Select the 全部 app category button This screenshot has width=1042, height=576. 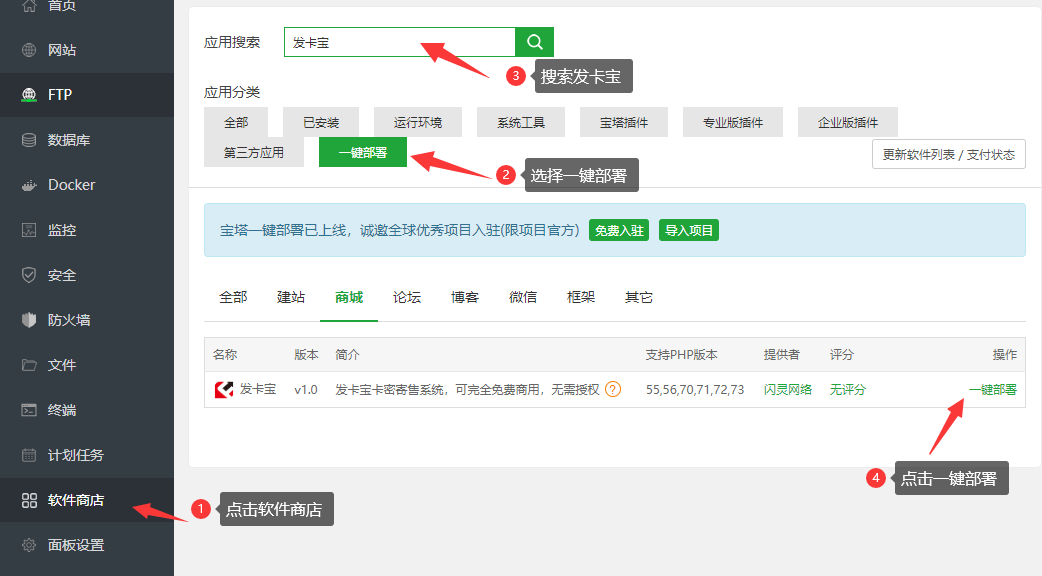236,122
